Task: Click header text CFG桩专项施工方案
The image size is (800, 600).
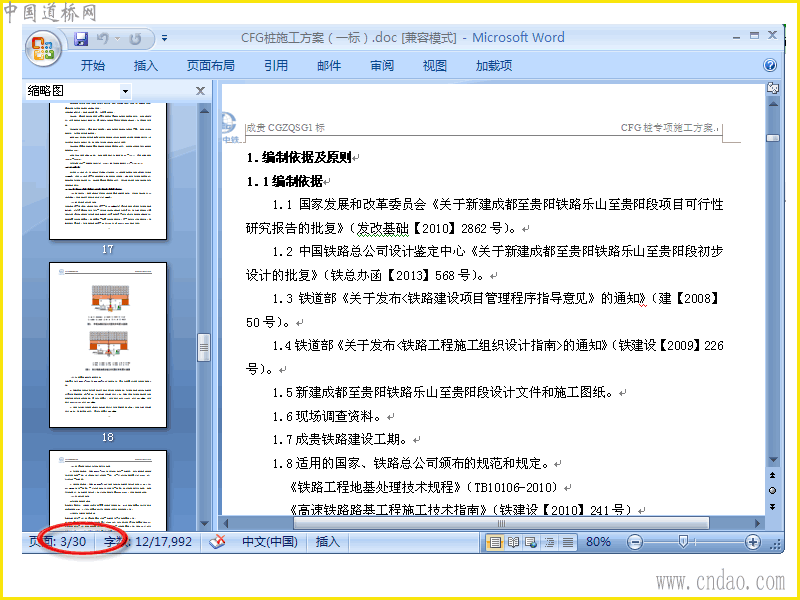Action: 669,128
